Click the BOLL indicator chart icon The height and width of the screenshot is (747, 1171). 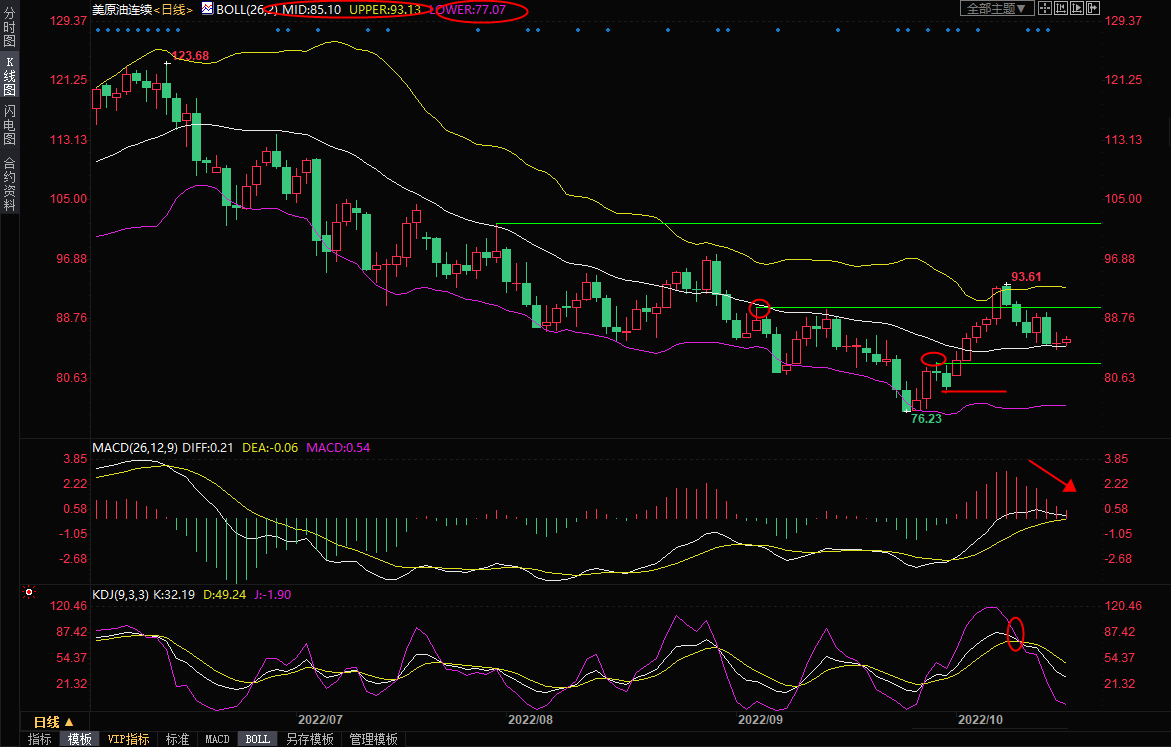coord(207,8)
